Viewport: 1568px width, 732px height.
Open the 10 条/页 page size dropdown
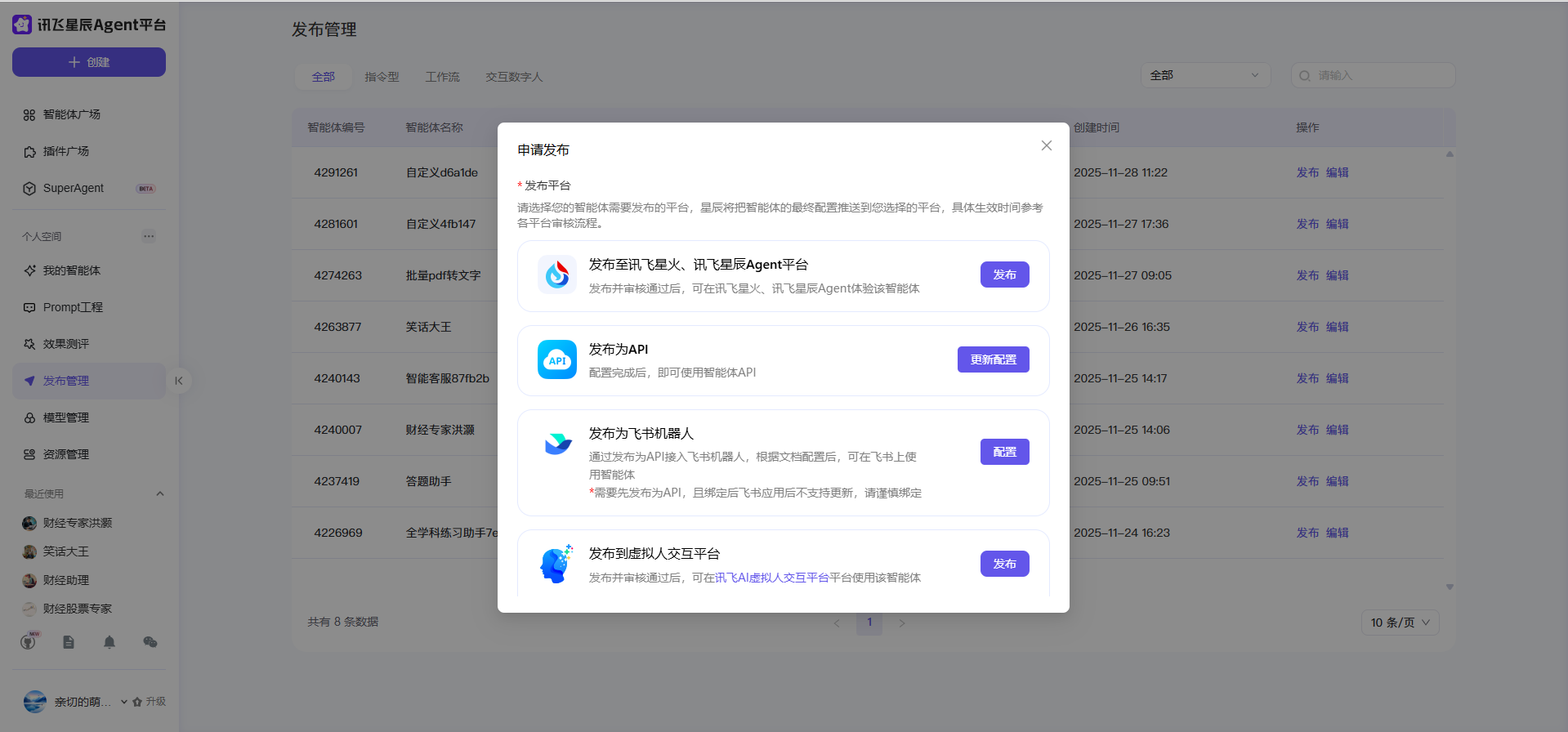pyautogui.click(x=1400, y=623)
